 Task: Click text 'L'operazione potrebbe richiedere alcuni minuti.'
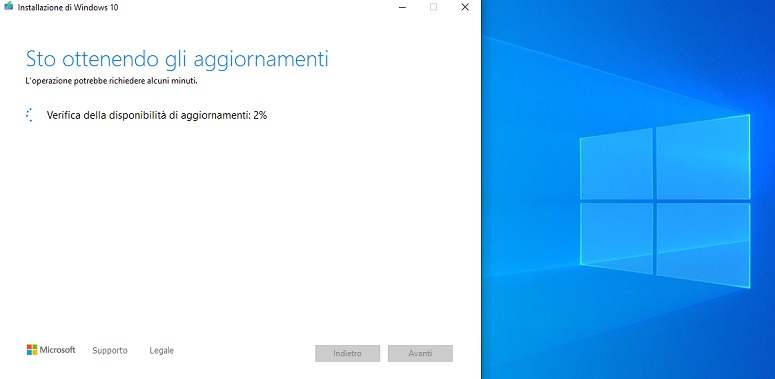click(x=112, y=81)
